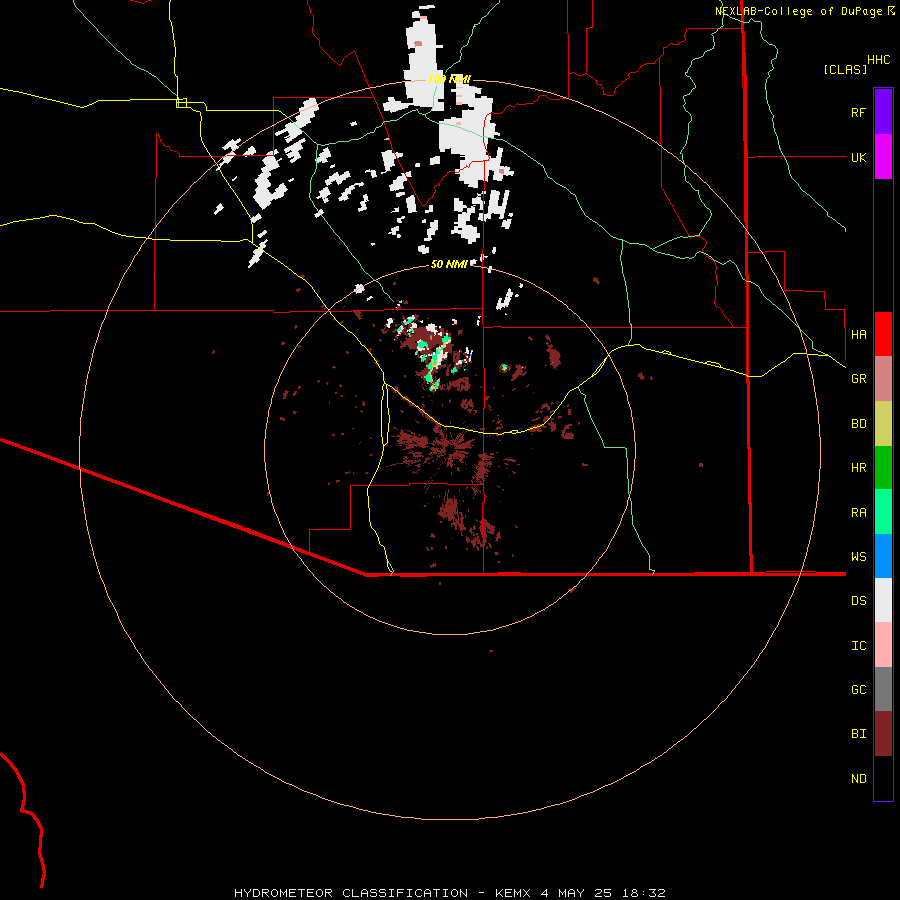Click the BD legend label
This screenshot has width=900, height=900.
(858, 424)
